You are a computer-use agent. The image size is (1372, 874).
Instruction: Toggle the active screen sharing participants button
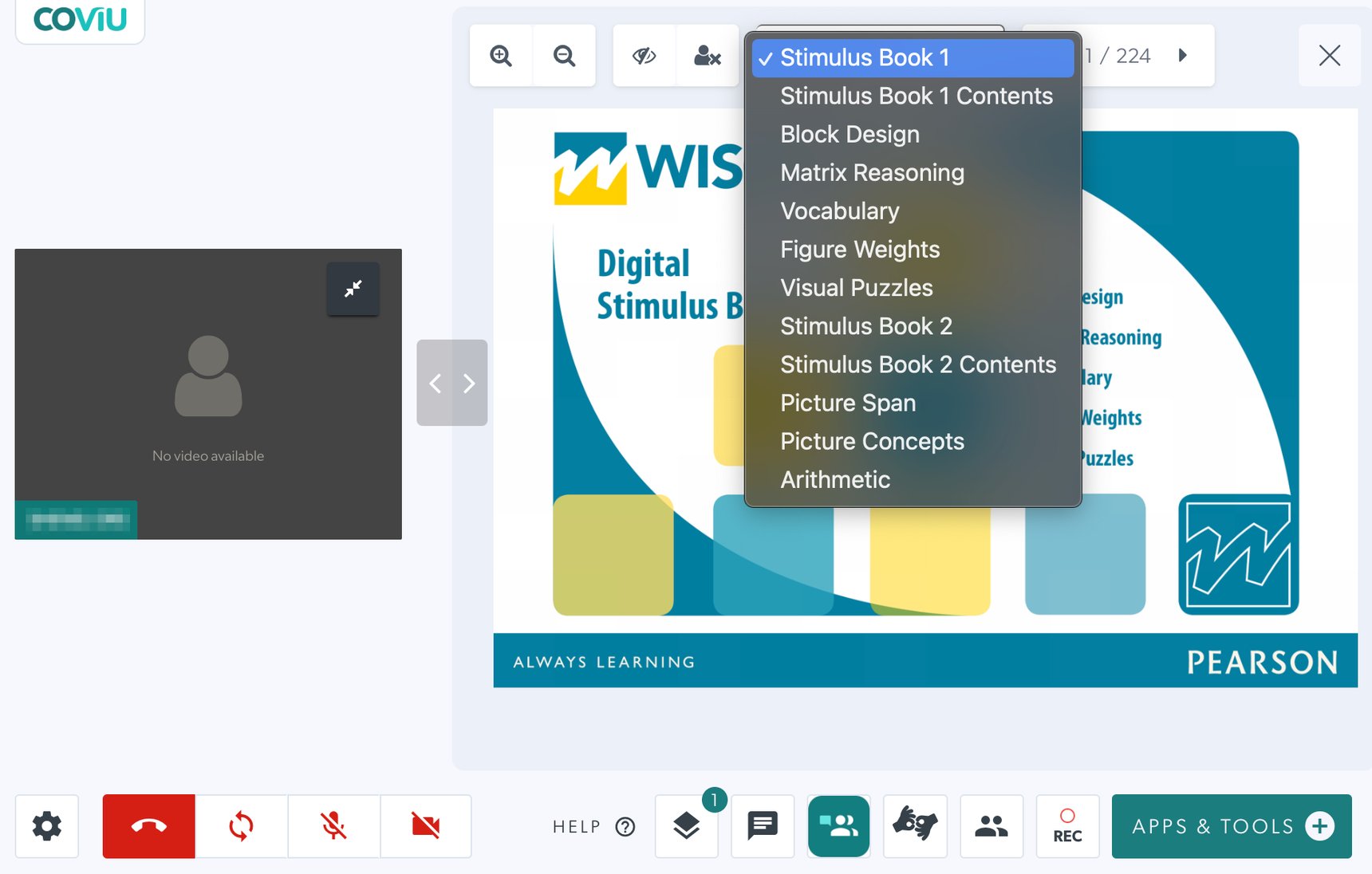click(x=838, y=826)
